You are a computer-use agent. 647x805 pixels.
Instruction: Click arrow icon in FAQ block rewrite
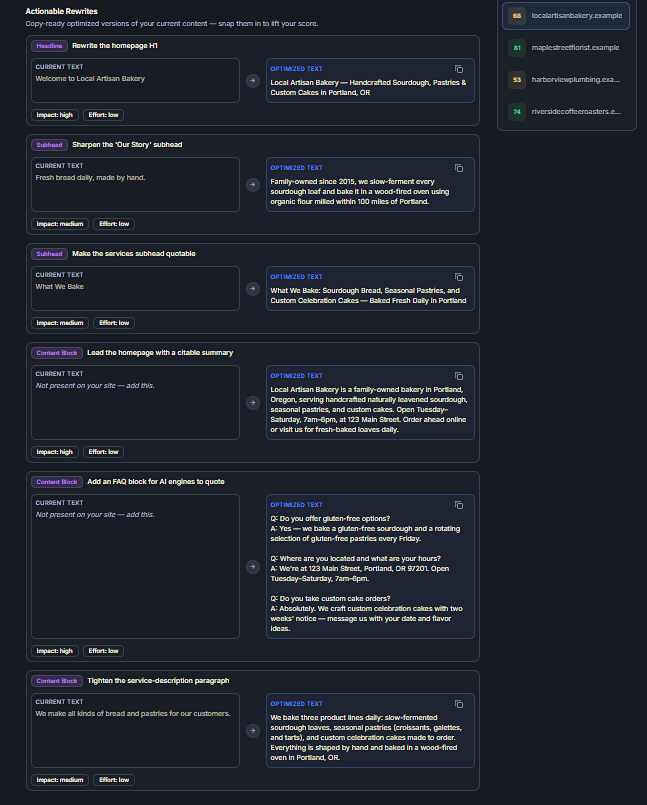[x=253, y=566]
